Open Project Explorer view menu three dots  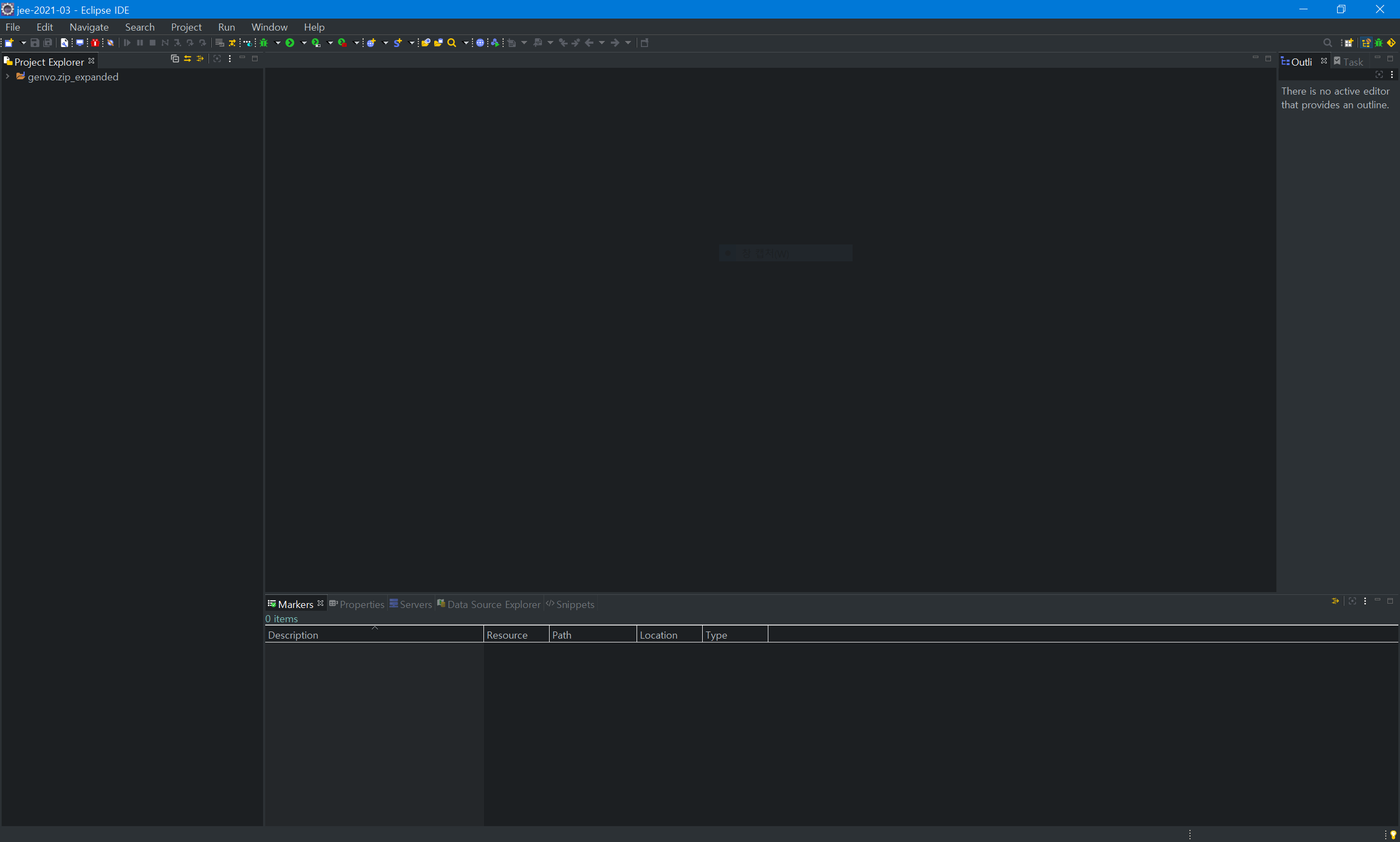click(x=230, y=59)
